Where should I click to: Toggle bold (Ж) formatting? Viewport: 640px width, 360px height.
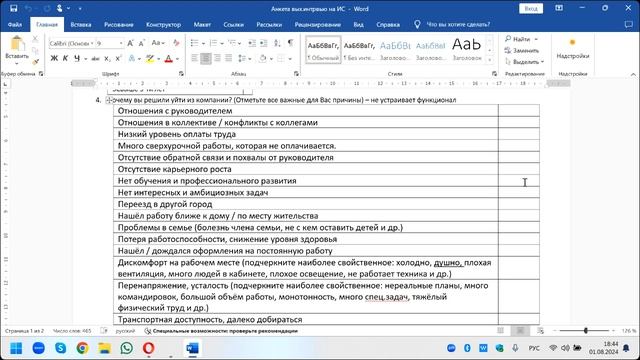pyautogui.click(x=54, y=59)
